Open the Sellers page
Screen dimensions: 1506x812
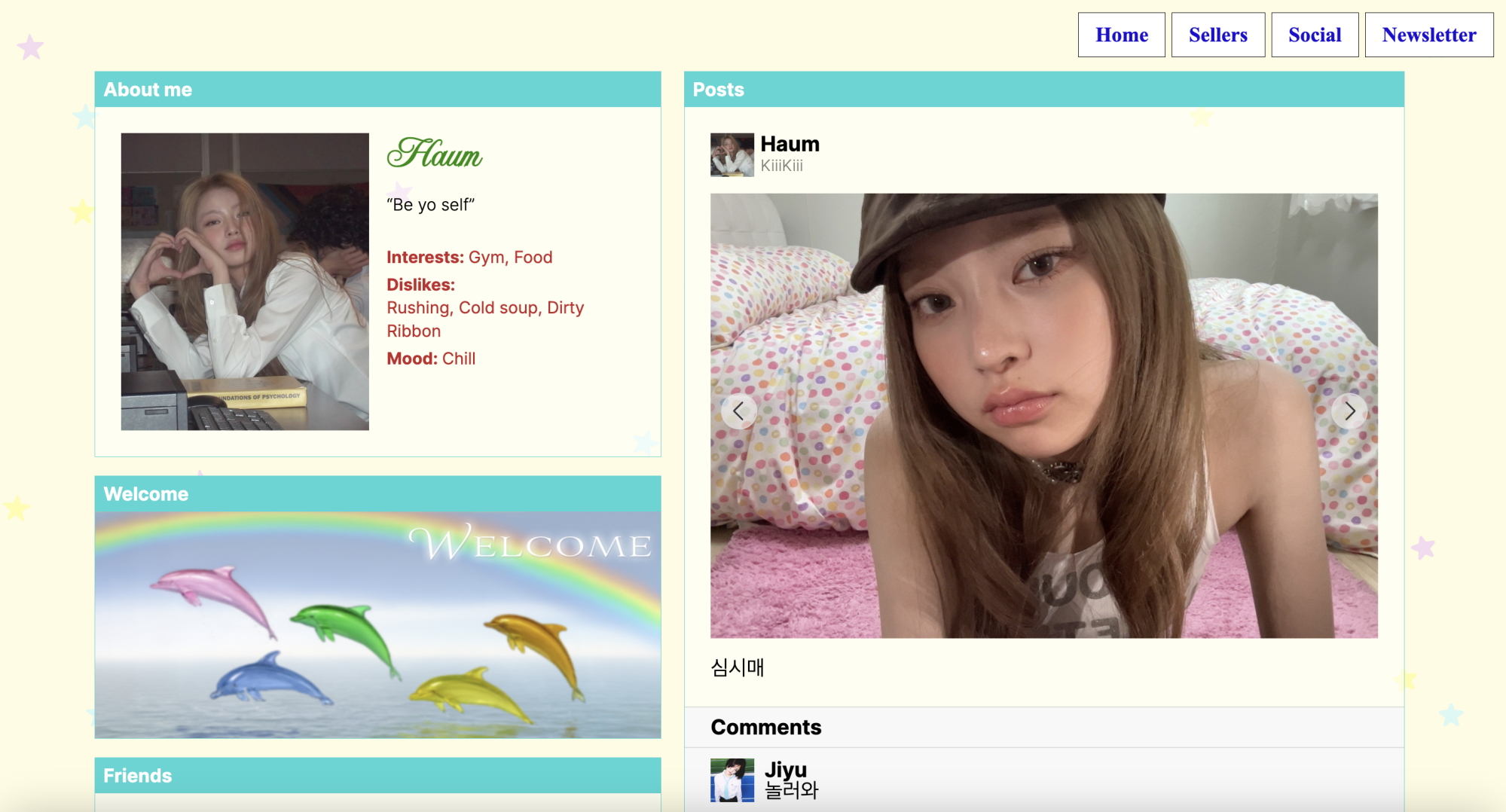tap(1217, 35)
